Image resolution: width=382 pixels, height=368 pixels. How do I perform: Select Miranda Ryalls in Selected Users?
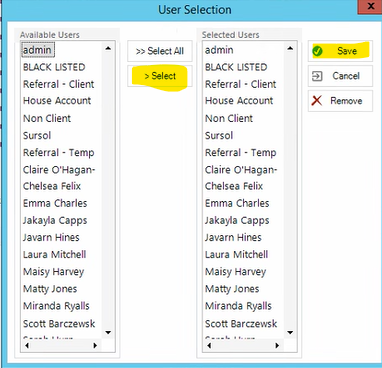click(x=238, y=306)
